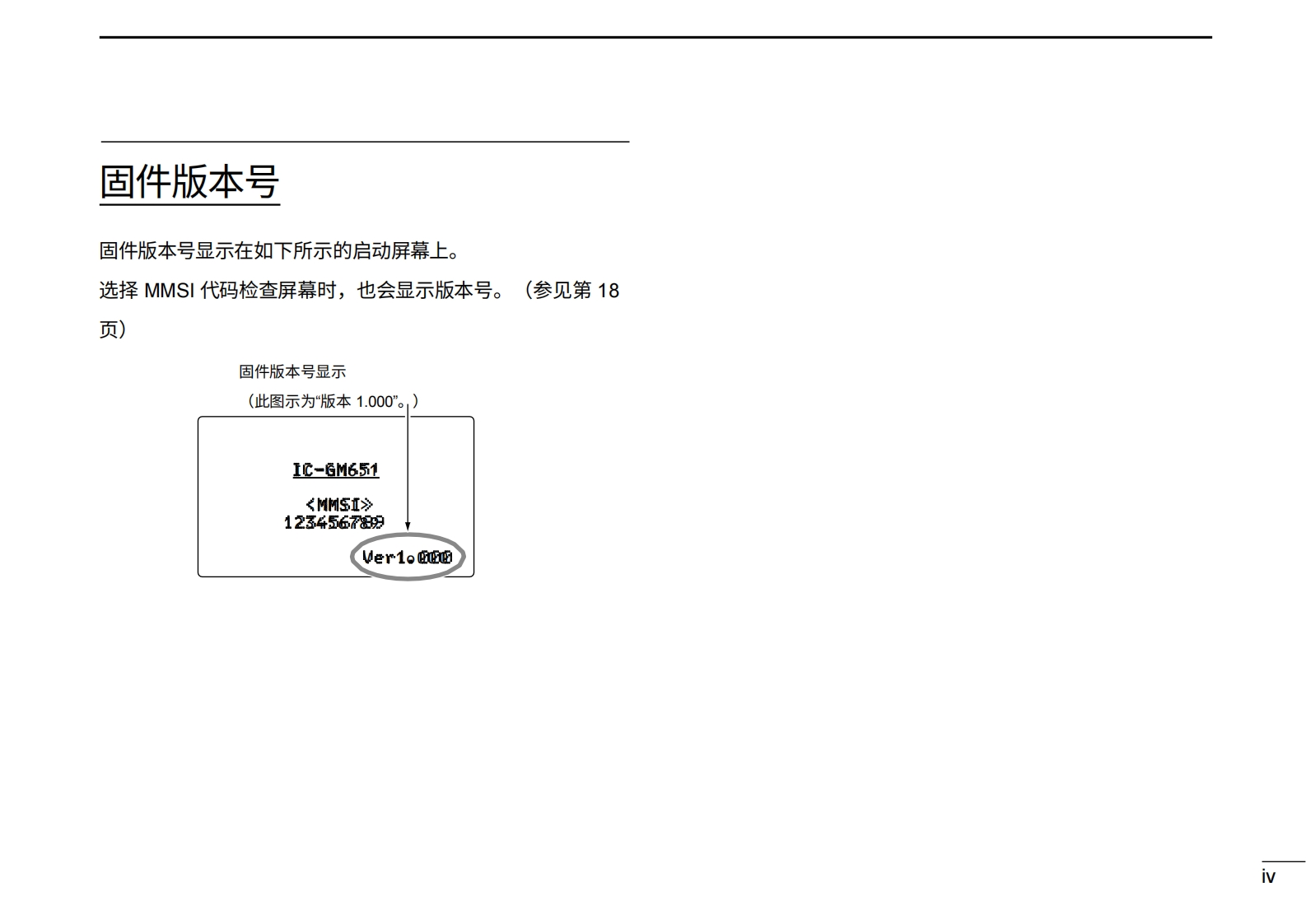Click the page number iv

point(1268,877)
